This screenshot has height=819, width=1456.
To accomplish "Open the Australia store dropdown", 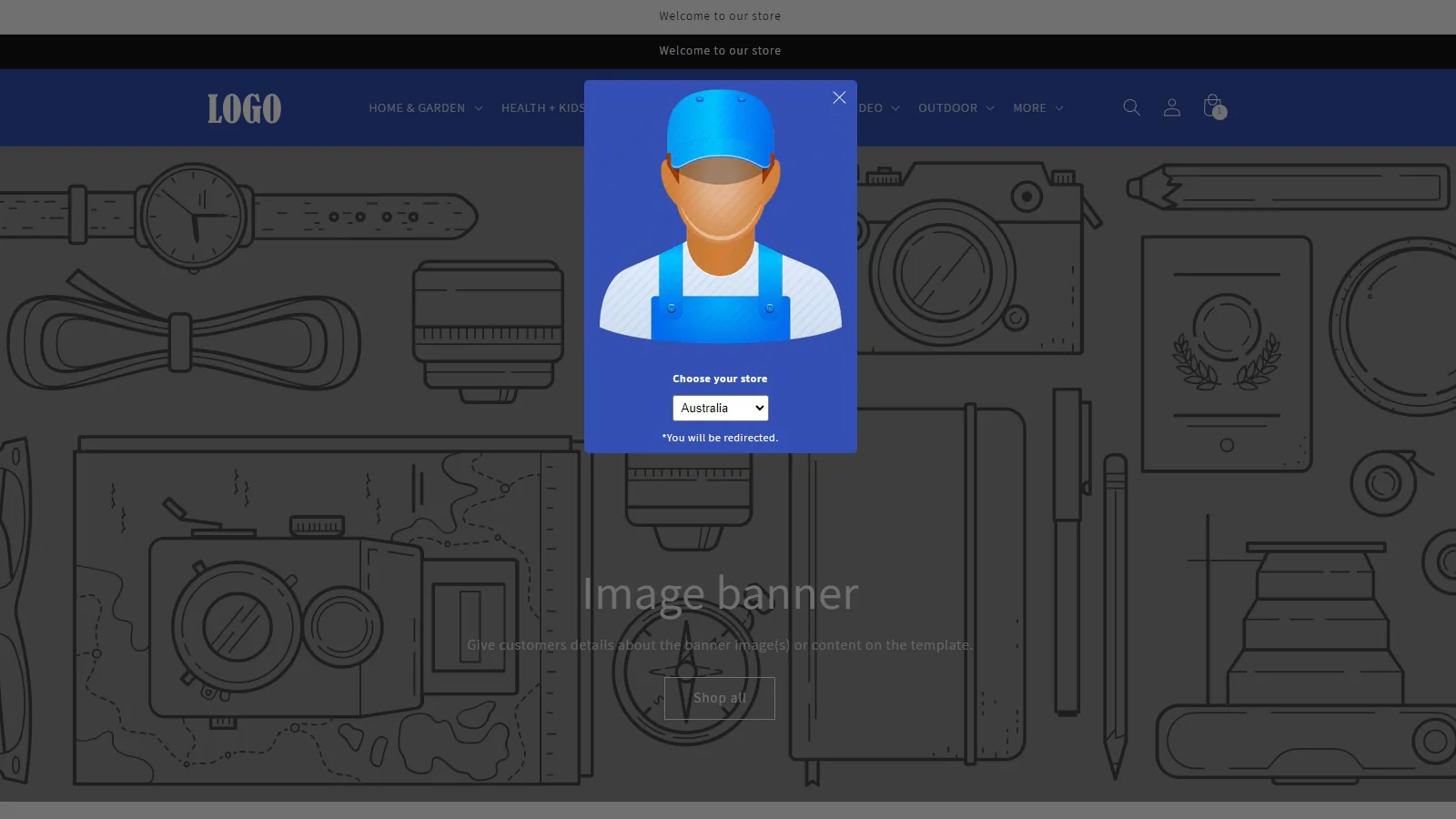I will coord(720,408).
